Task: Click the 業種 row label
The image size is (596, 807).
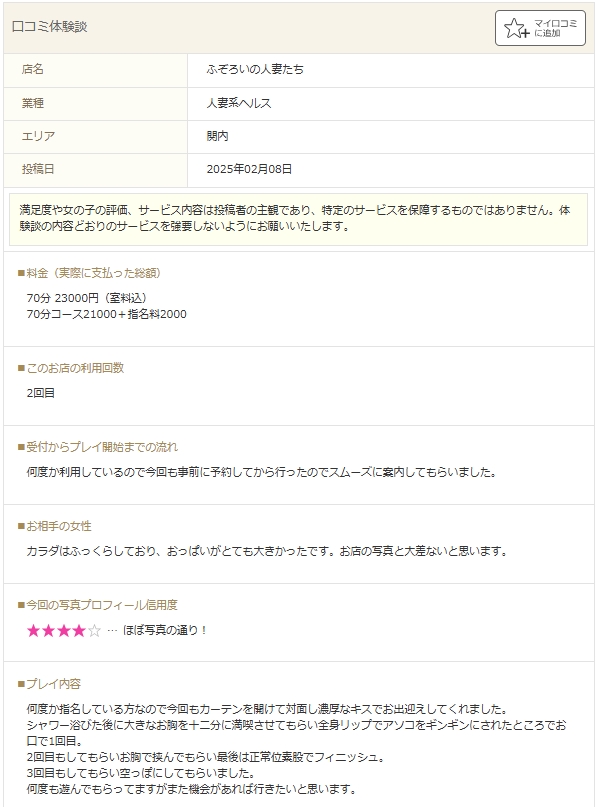Action: coord(32,103)
